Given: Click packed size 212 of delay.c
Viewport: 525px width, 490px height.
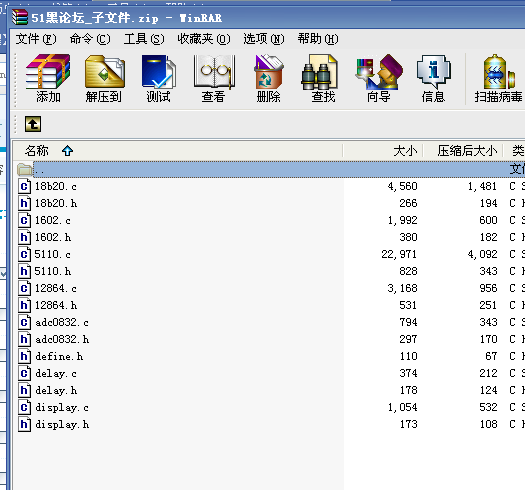Looking at the screenshot, I should click(488, 373).
